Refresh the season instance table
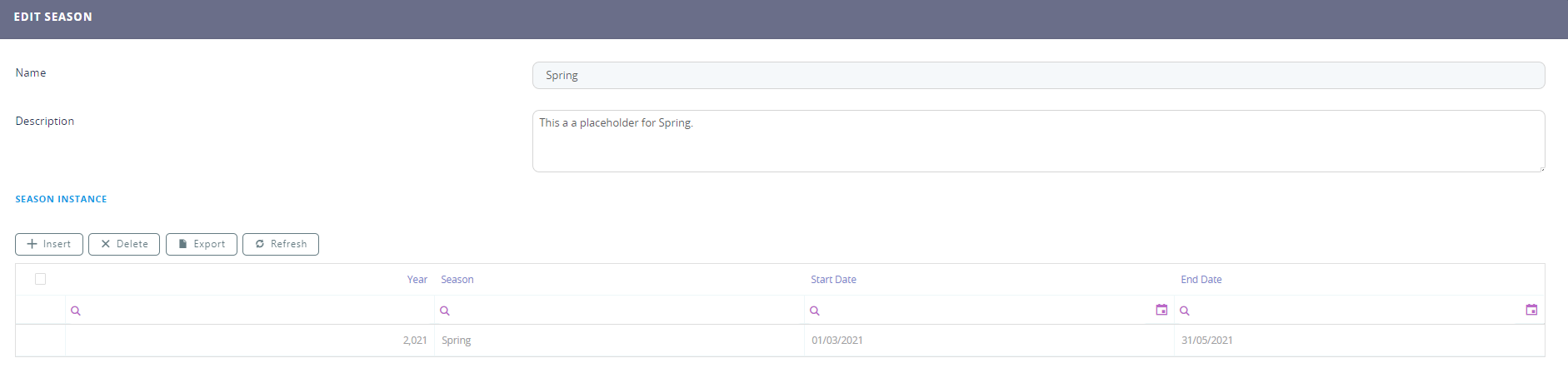 [x=281, y=244]
